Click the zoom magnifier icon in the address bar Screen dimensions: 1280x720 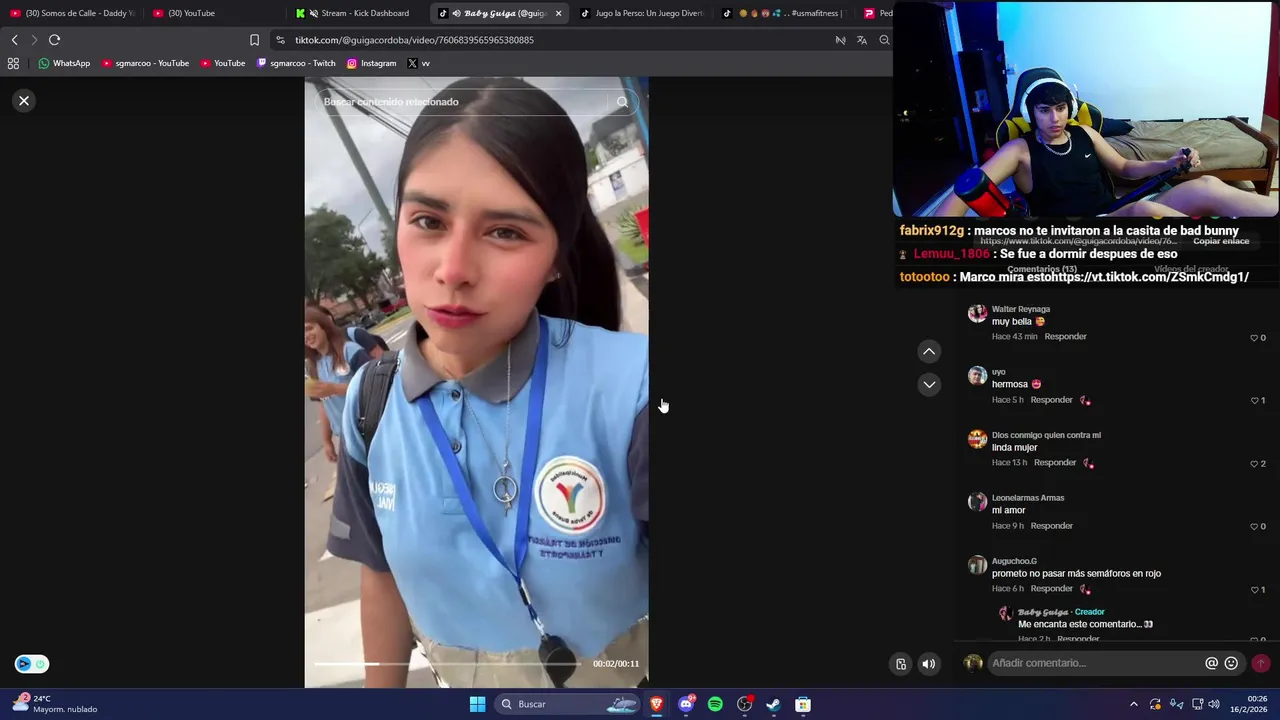(x=884, y=40)
